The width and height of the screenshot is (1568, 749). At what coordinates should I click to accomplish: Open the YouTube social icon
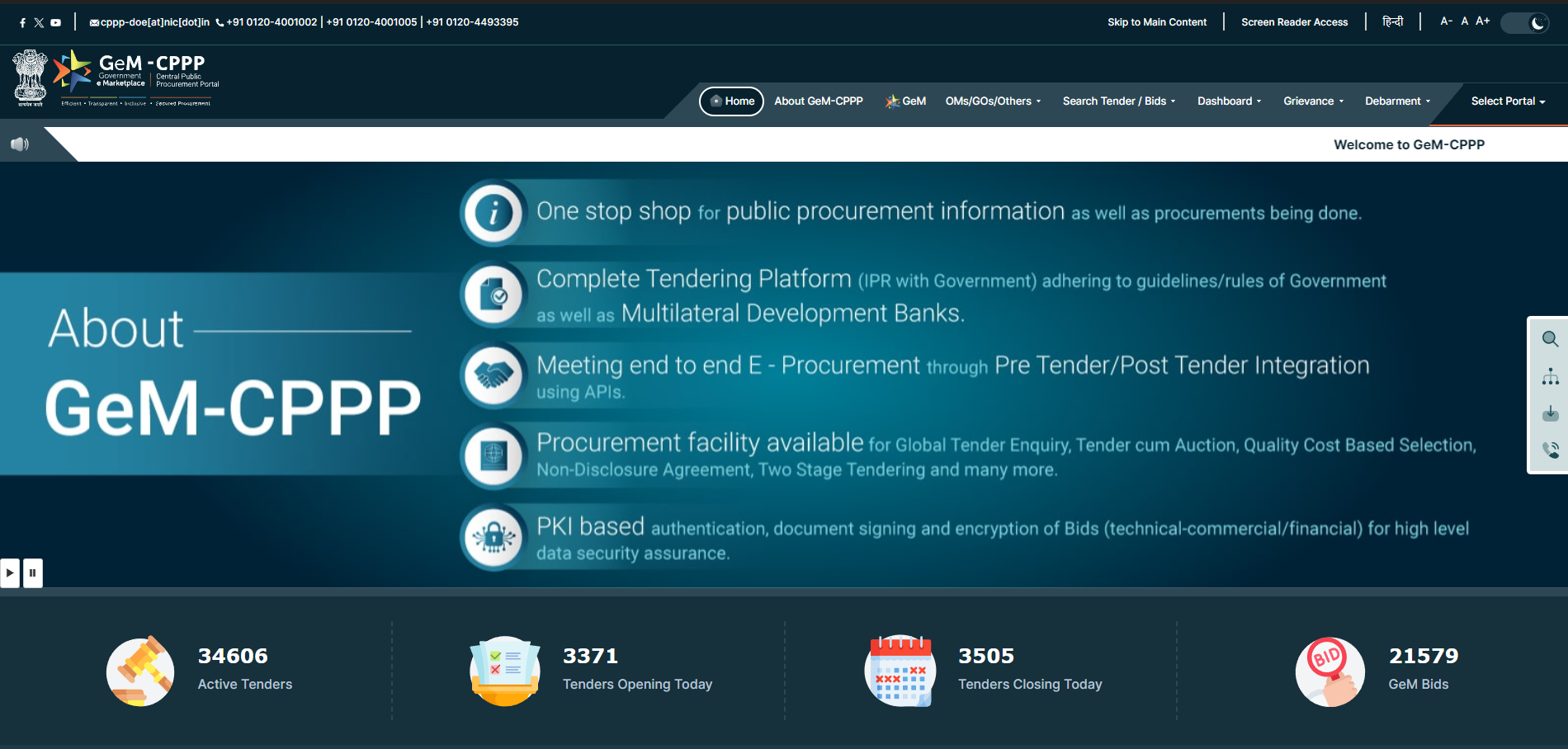click(55, 23)
